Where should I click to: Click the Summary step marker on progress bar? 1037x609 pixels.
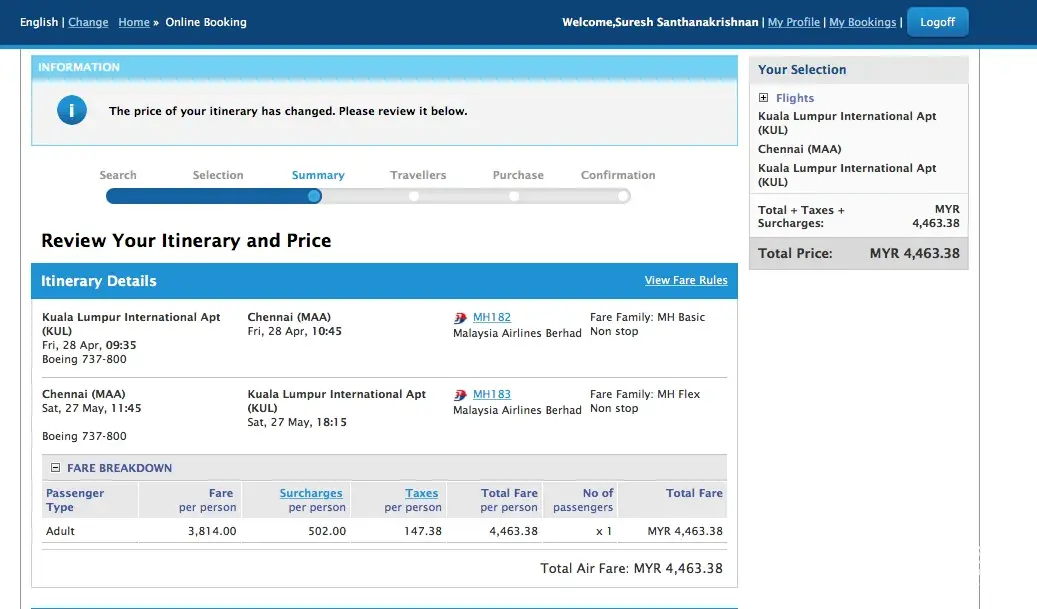pos(314,196)
